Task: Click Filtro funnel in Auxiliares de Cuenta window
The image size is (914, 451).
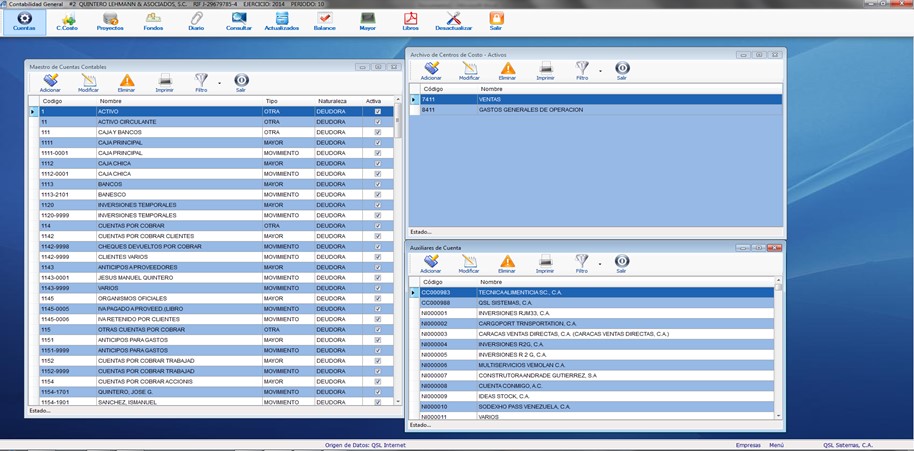Action: [582, 264]
